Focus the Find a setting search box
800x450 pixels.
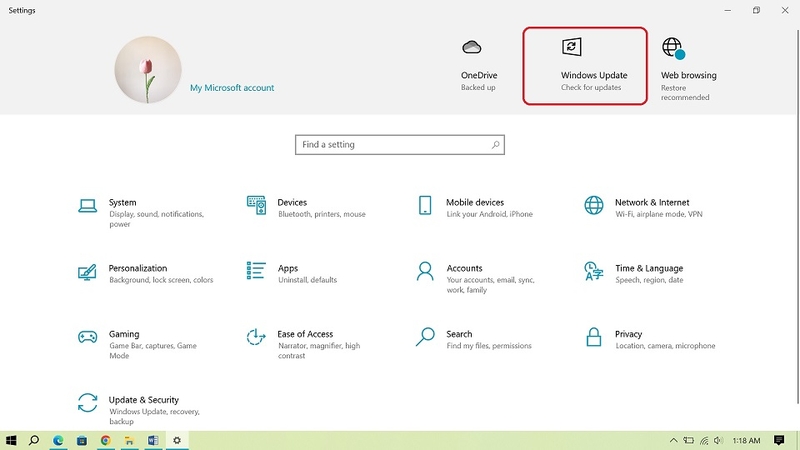(400, 145)
